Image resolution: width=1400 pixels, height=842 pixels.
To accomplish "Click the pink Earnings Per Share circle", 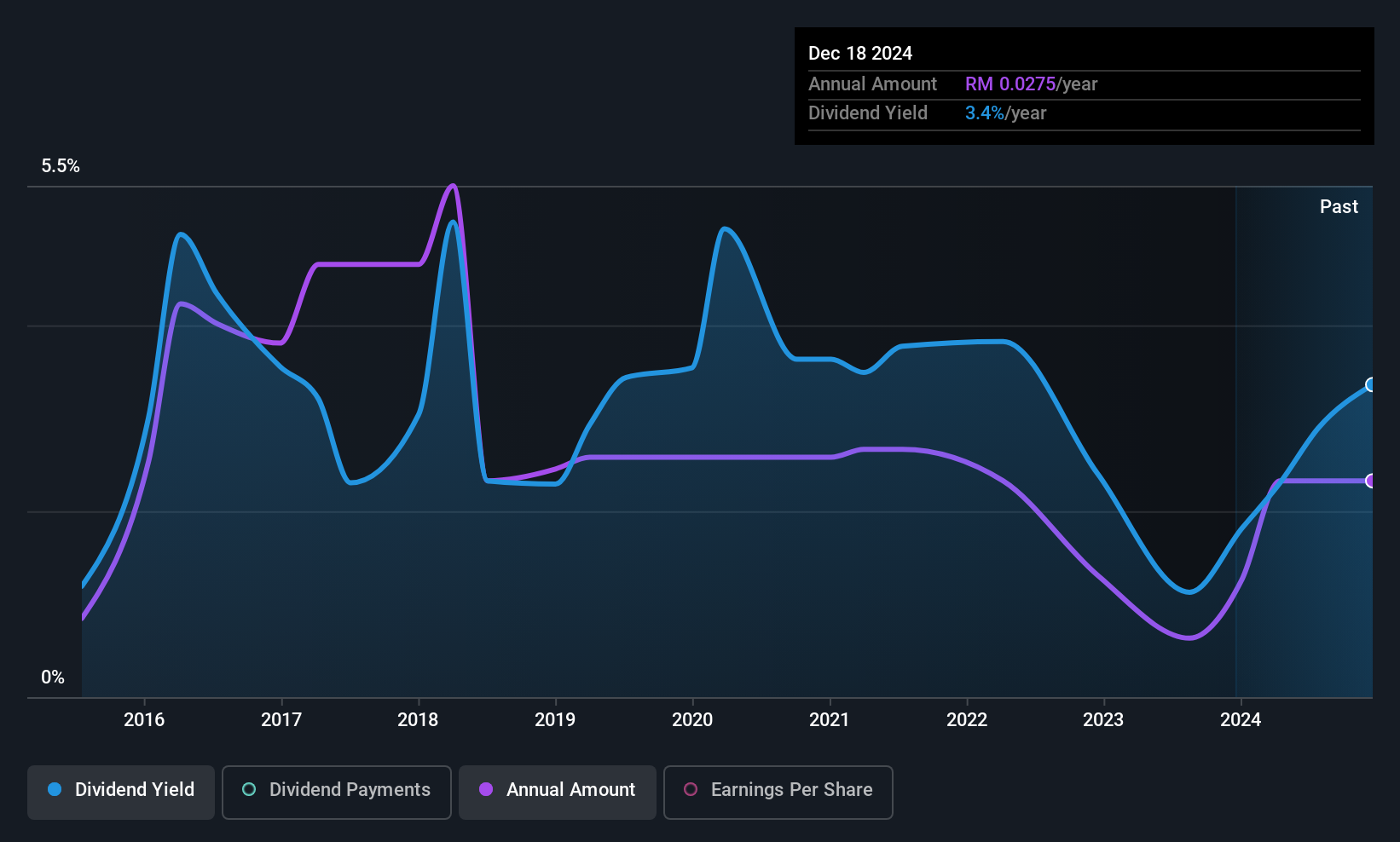I will coord(691,789).
